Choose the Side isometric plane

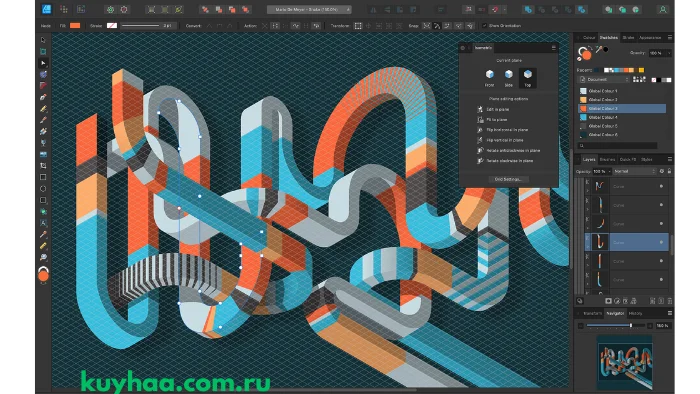(x=508, y=77)
